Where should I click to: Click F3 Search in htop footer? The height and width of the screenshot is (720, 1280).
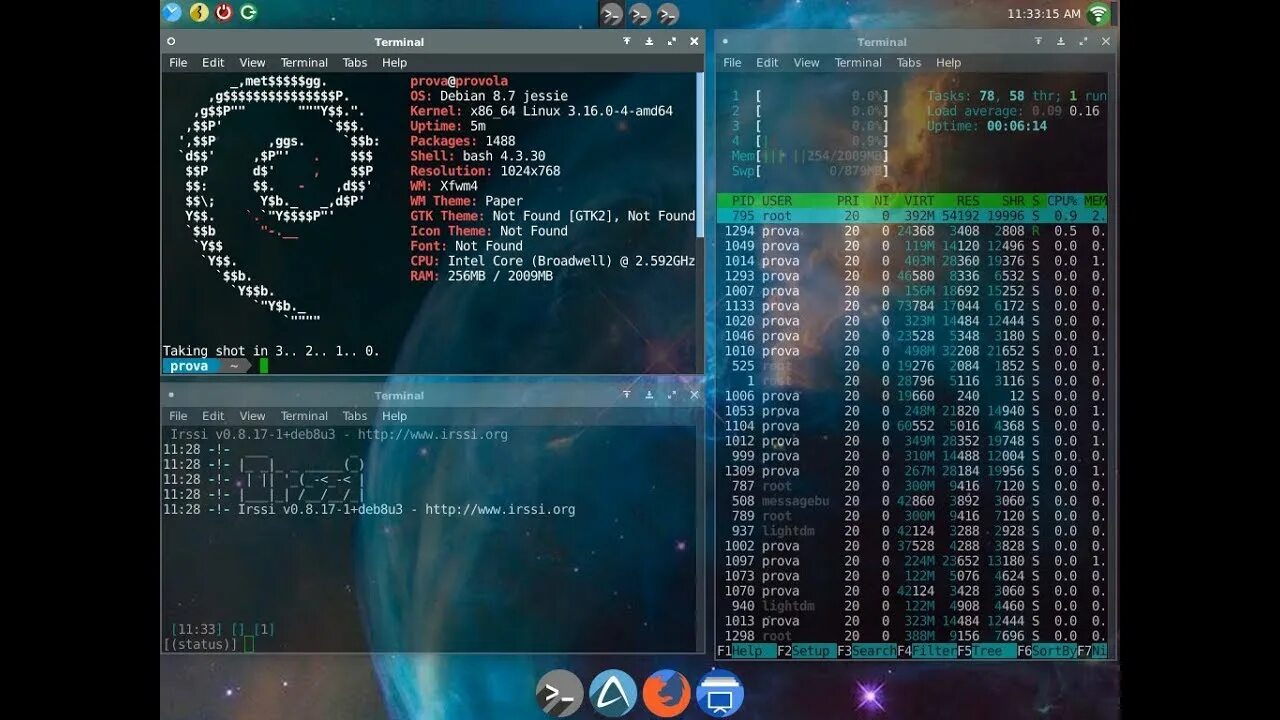click(866, 651)
